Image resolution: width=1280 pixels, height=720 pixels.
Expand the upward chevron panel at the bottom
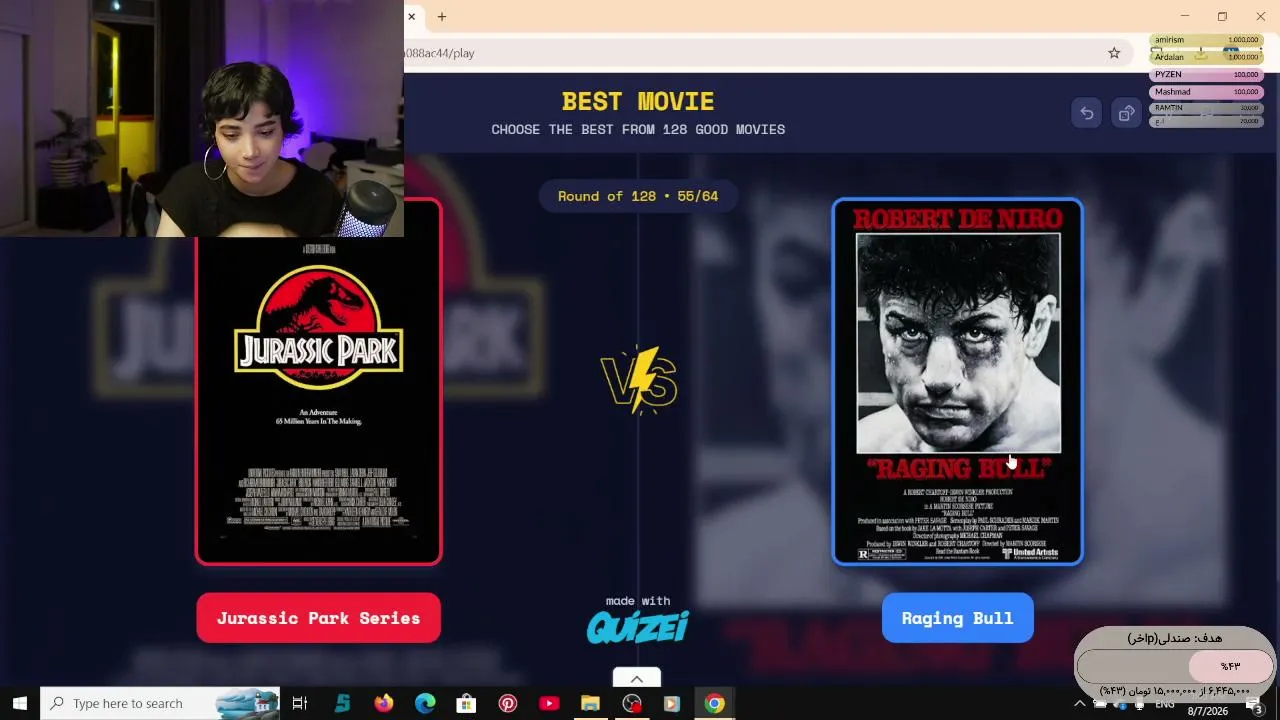pos(637,679)
